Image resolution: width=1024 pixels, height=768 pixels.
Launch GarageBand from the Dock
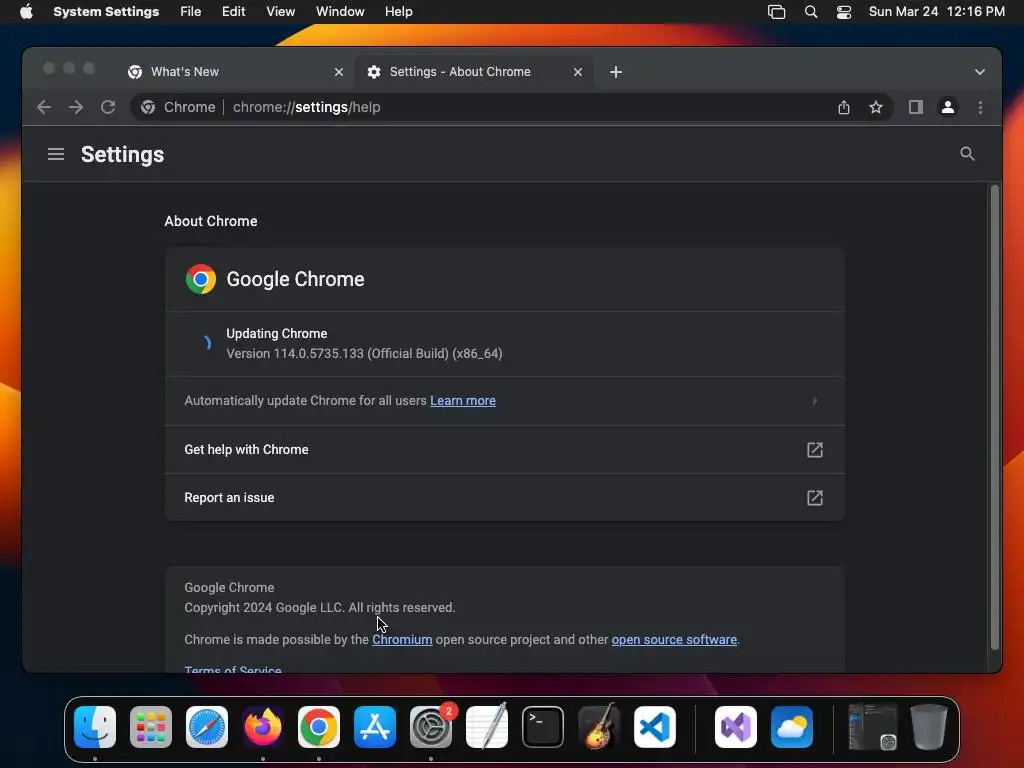(x=599, y=727)
